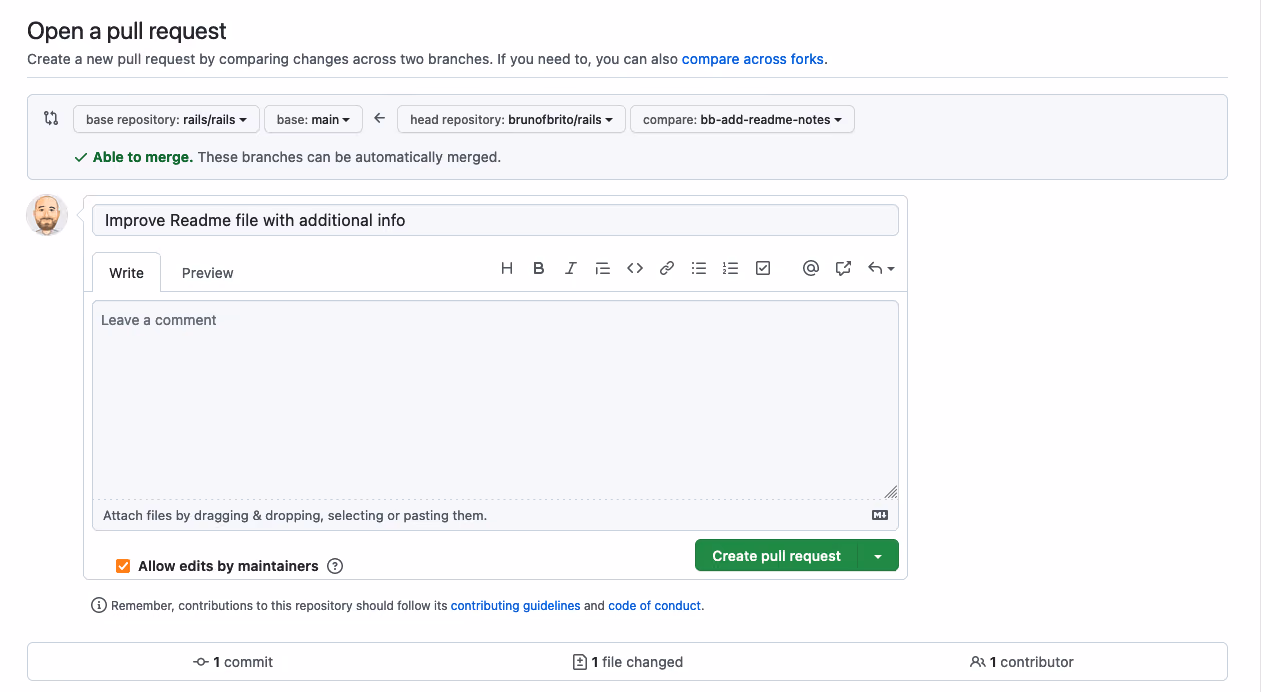Click Attach files by dragging text
Viewport: 1261px width, 692px height.
295,516
